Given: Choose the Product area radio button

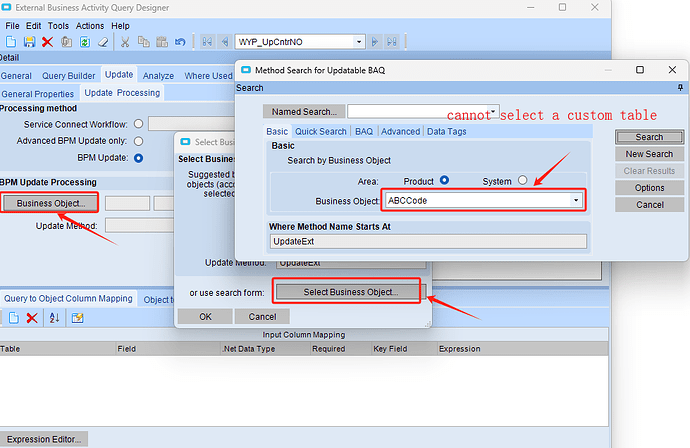Looking at the screenshot, I should [444, 180].
